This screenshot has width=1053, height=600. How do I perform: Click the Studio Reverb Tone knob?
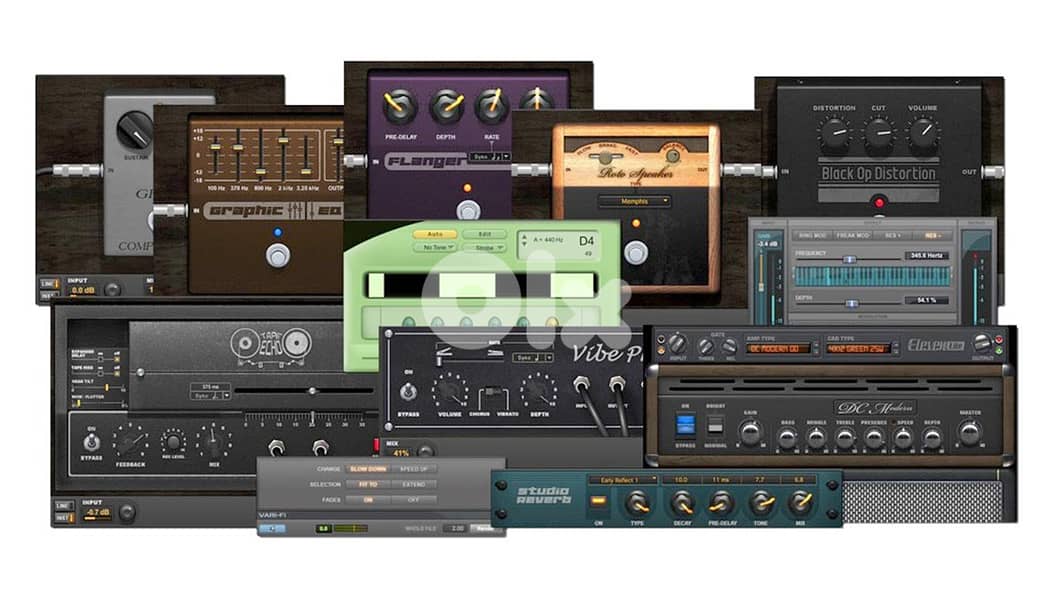point(761,502)
